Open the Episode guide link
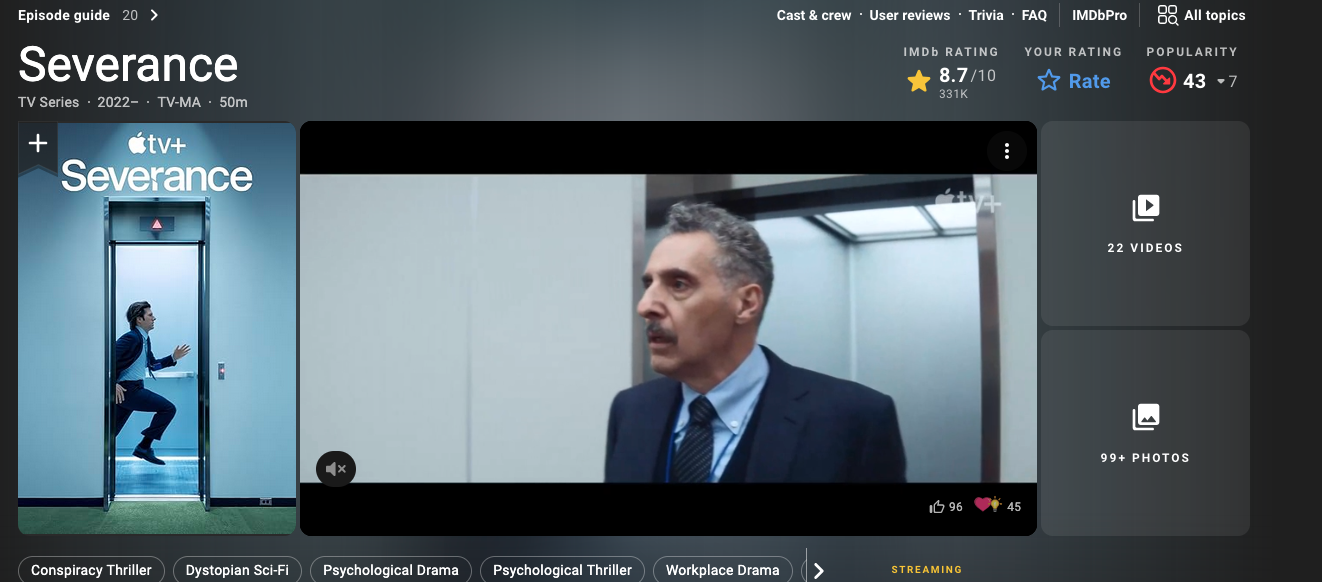 (64, 15)
